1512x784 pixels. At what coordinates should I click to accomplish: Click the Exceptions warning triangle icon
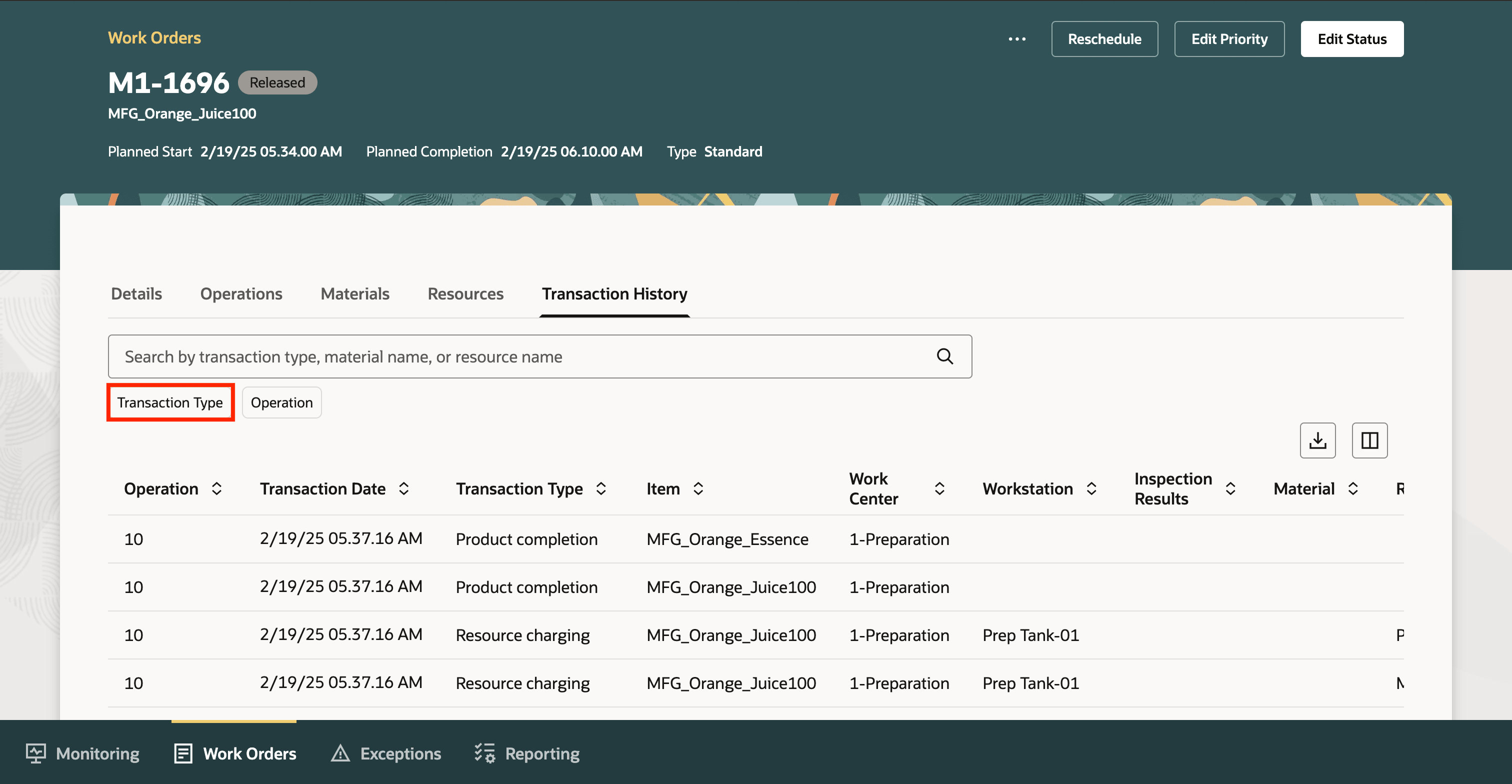(340, 753)
